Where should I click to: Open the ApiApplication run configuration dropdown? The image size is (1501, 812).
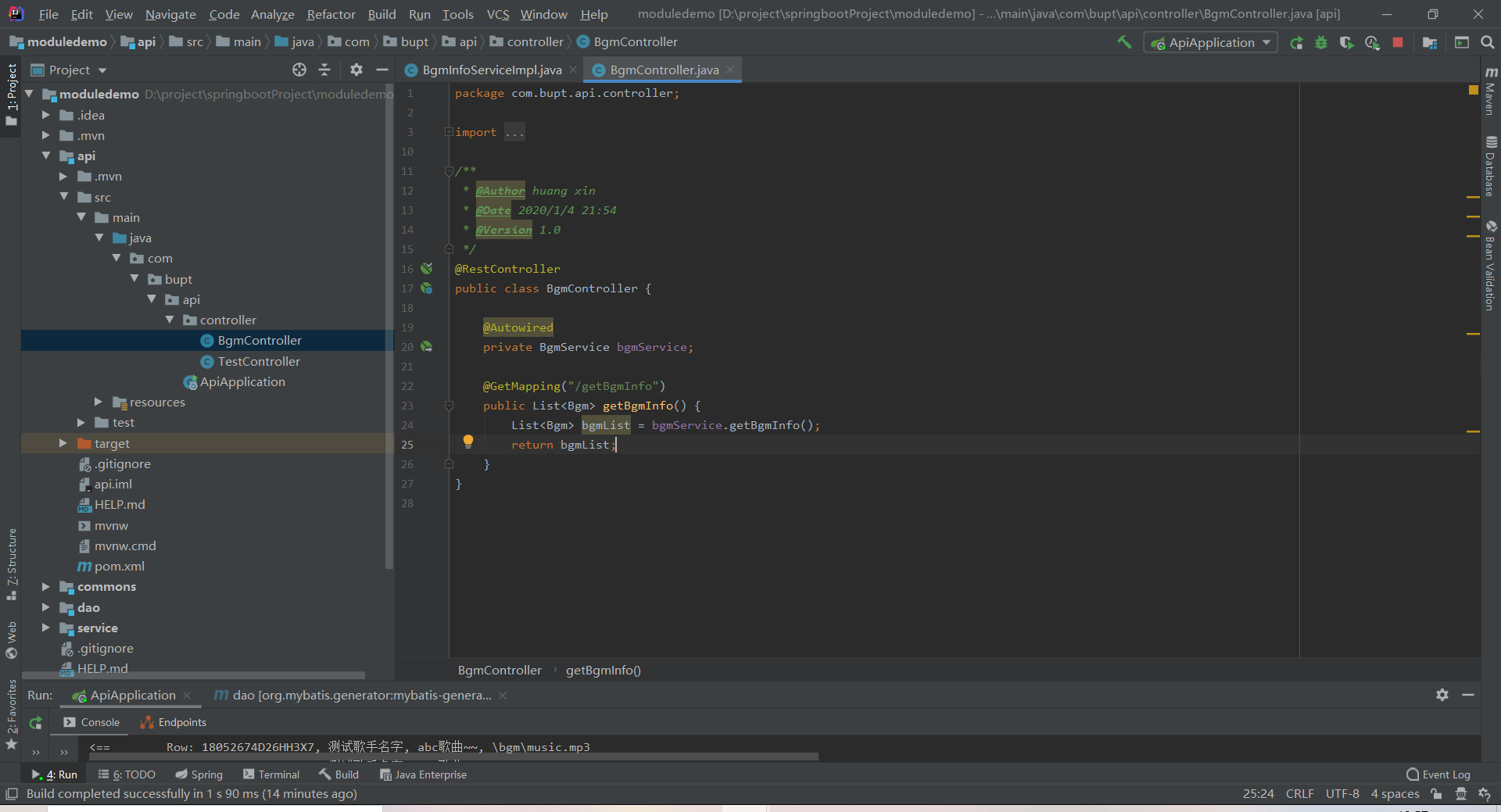[1211, 43]
